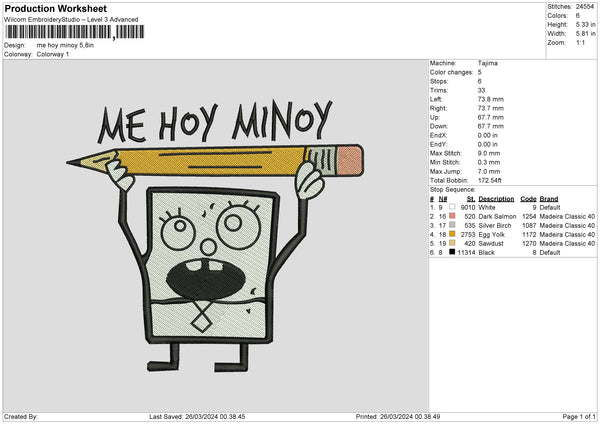Choose the Egg Yolk color swatch

pos(452,234)
